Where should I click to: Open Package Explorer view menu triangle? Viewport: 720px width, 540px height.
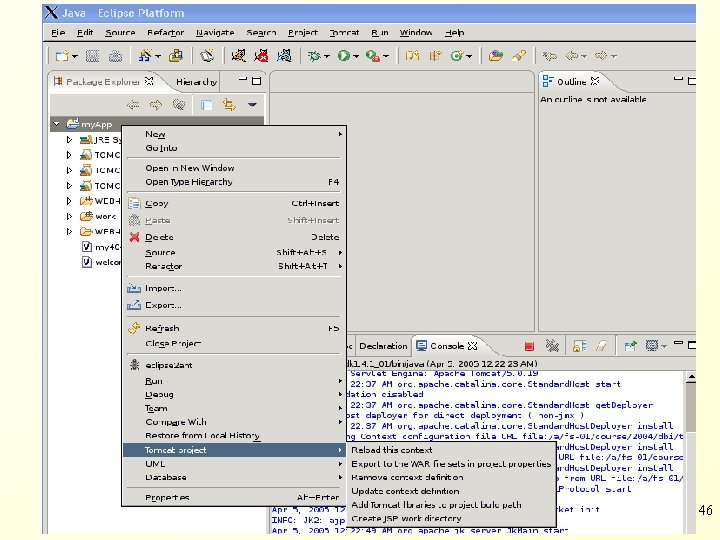pos(252,105)
